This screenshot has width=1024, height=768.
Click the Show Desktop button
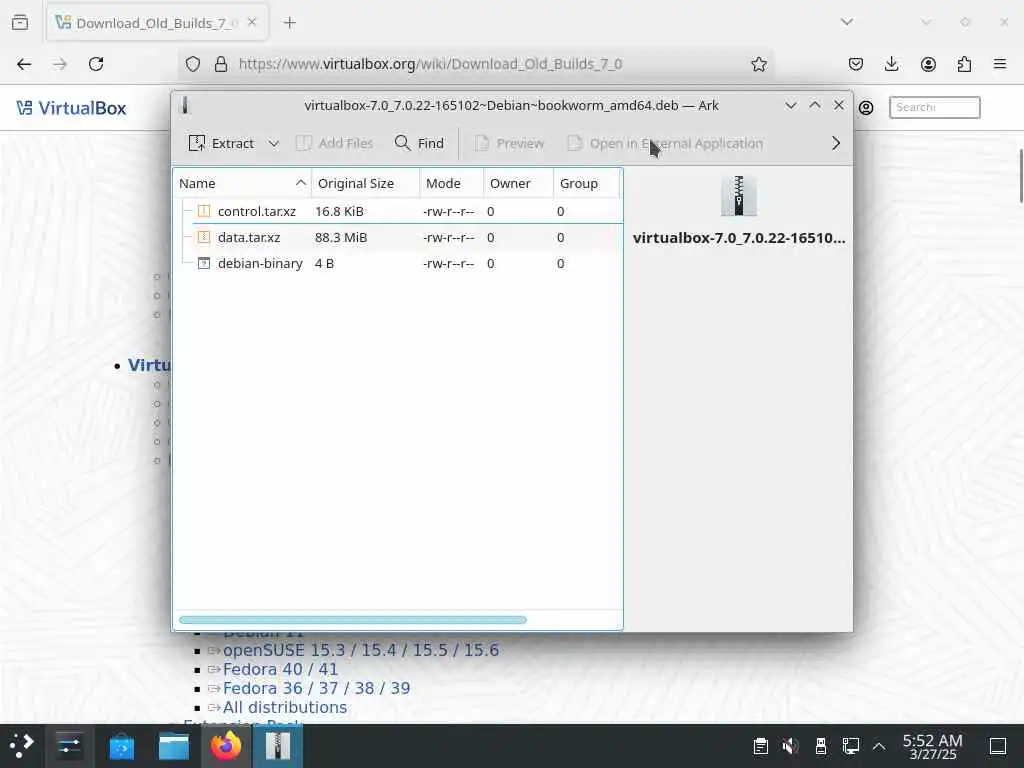pyautogui.click(x=998, y=746)
